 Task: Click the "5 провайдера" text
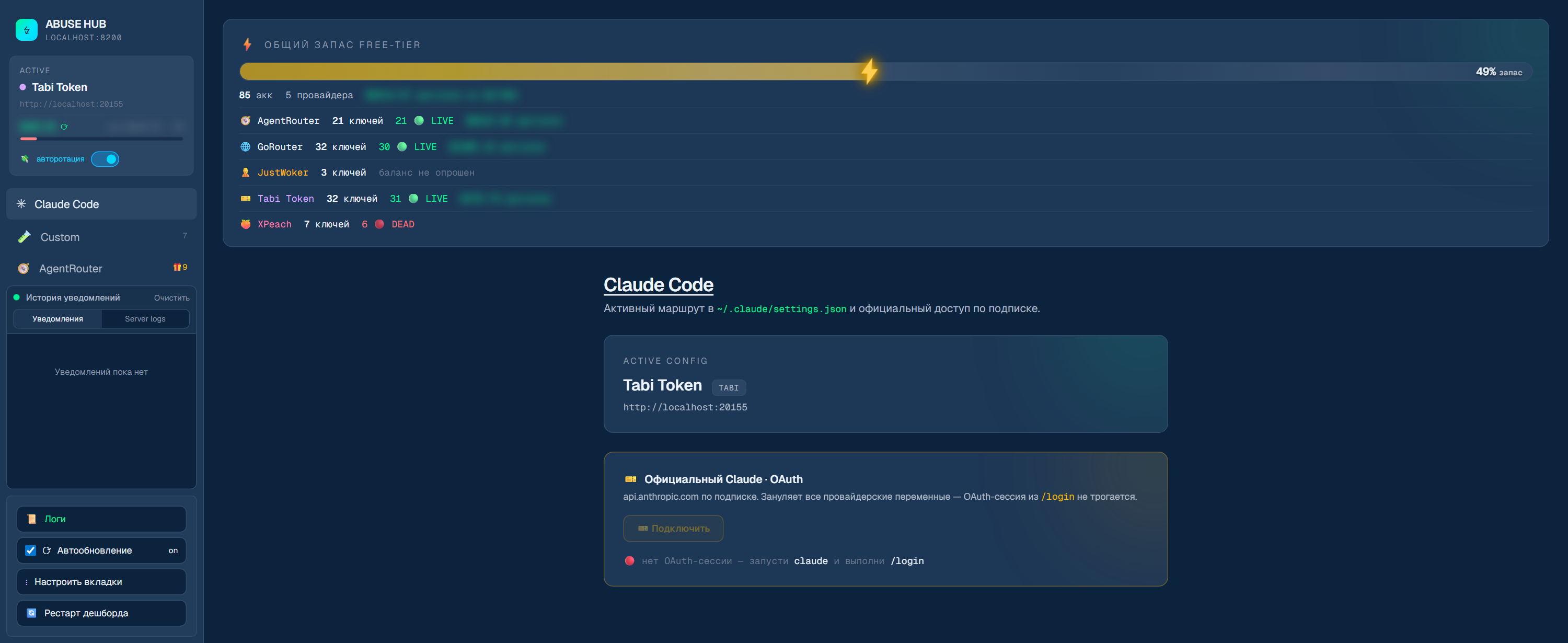(x=319, y=95)
